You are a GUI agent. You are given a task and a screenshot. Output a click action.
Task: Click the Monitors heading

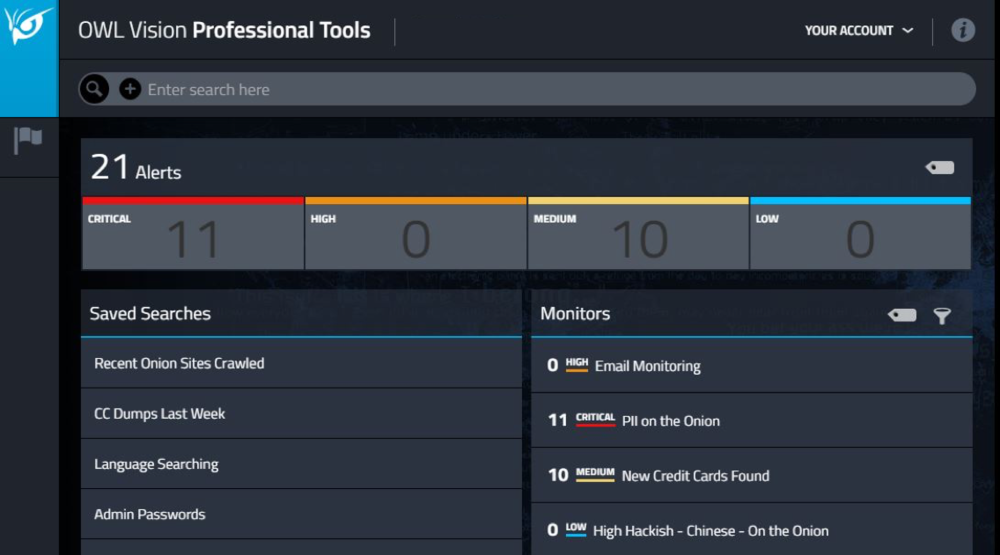point(575,313)
